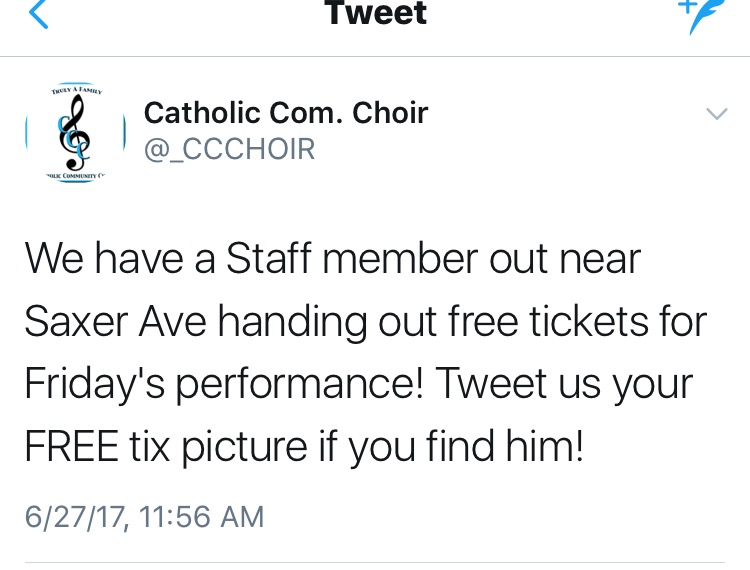Expand the tweet options down chevron
Viewport: 750px width, 570px height.
click(716, 114)
